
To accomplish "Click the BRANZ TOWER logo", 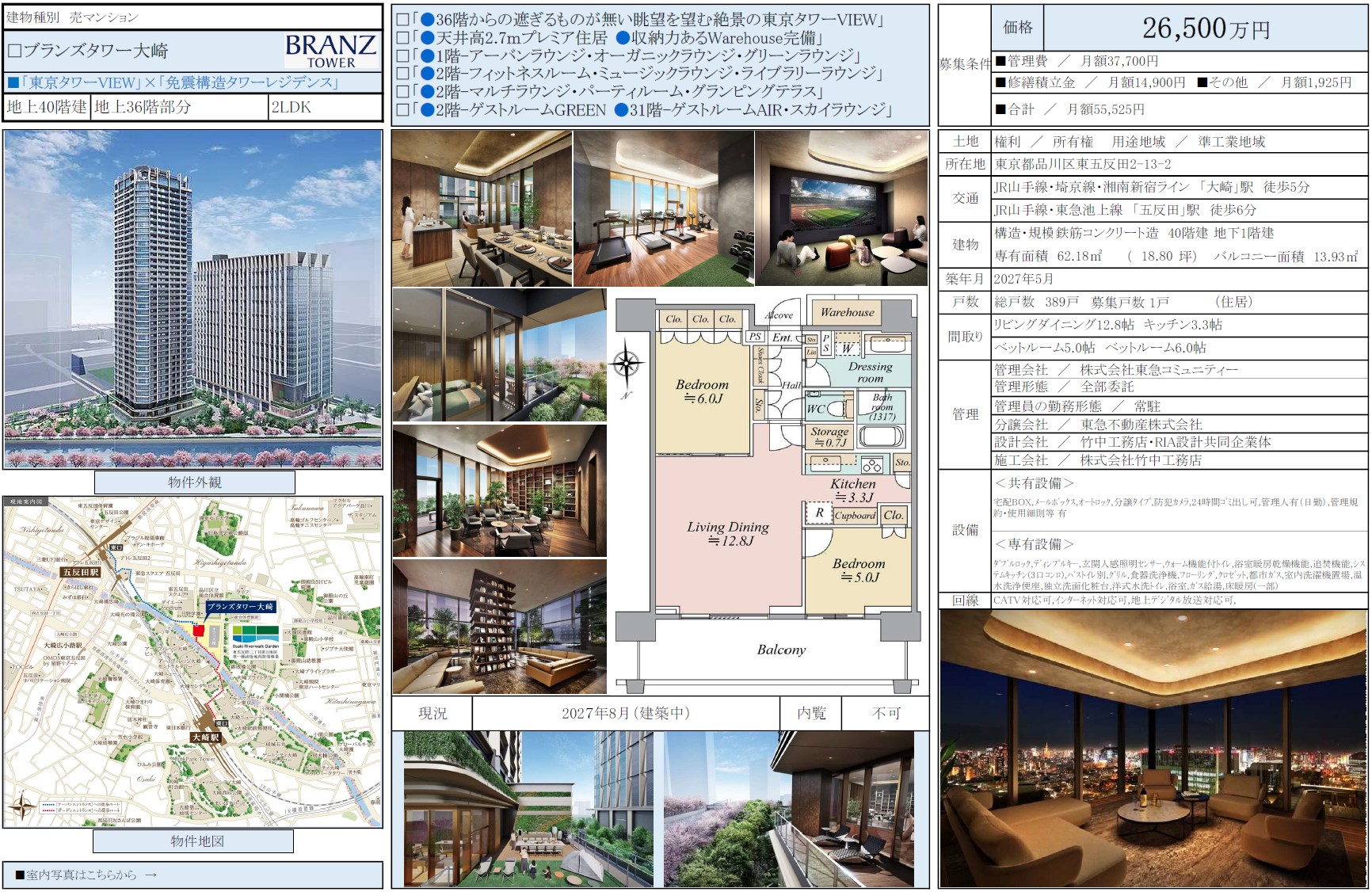I will click(330, 51).
